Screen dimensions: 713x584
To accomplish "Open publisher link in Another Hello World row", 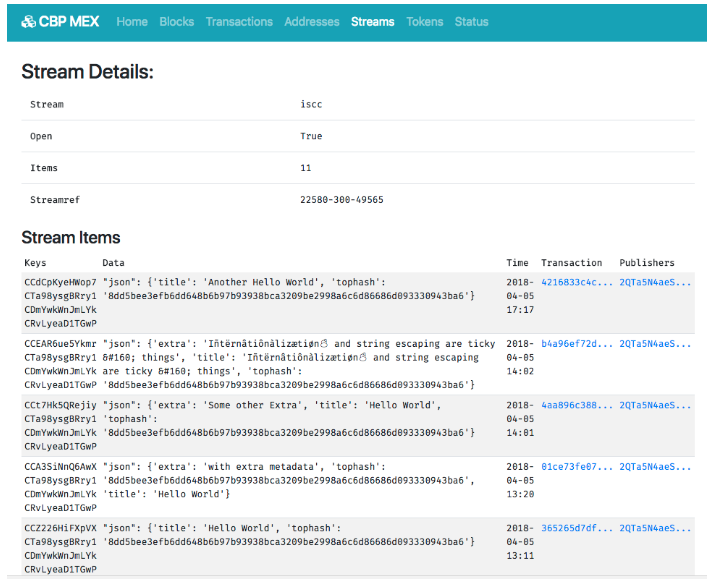I will click(x=655, y=282).
